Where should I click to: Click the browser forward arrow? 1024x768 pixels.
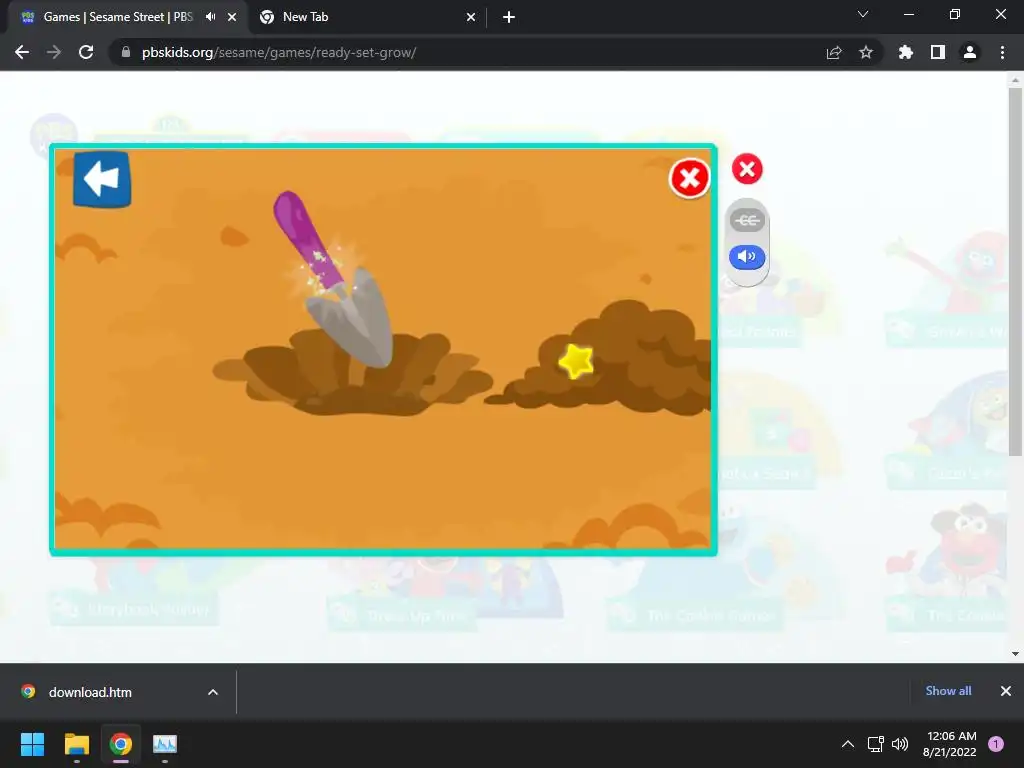54,52
